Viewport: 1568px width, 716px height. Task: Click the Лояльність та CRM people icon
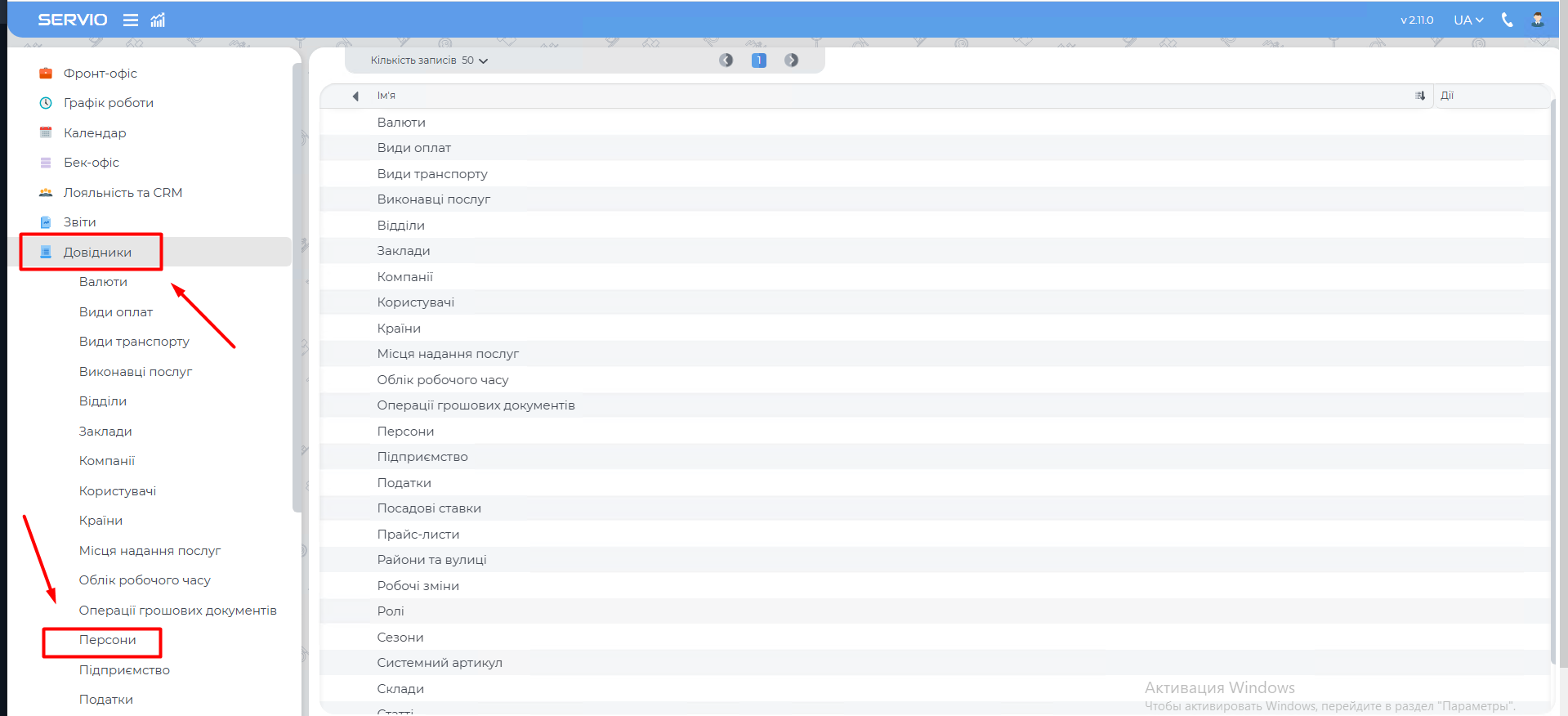[46, 193]
